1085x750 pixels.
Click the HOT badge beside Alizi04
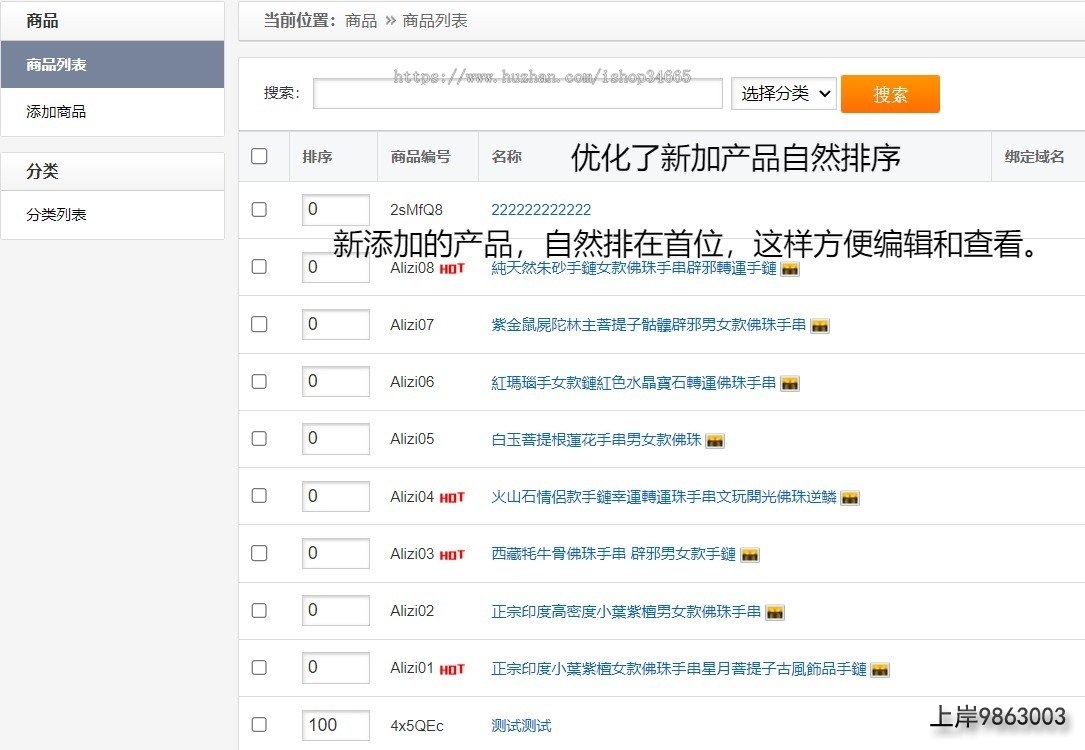450,496
